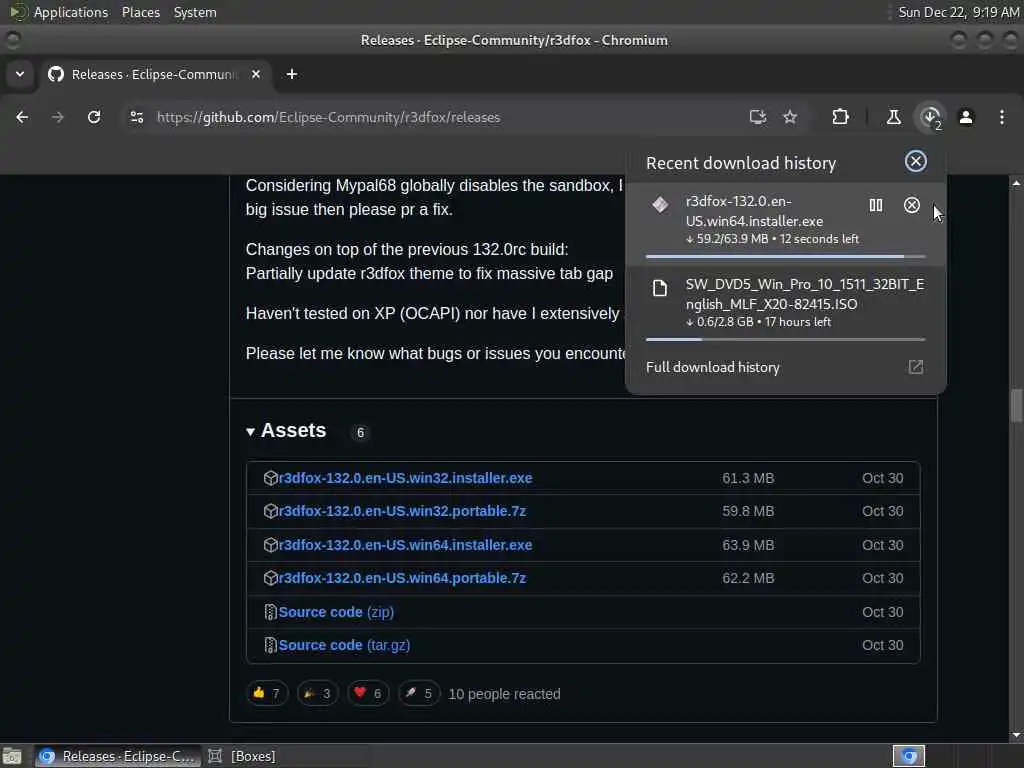
Task: Close the Recent download history popup
Action: pos(916,161)
